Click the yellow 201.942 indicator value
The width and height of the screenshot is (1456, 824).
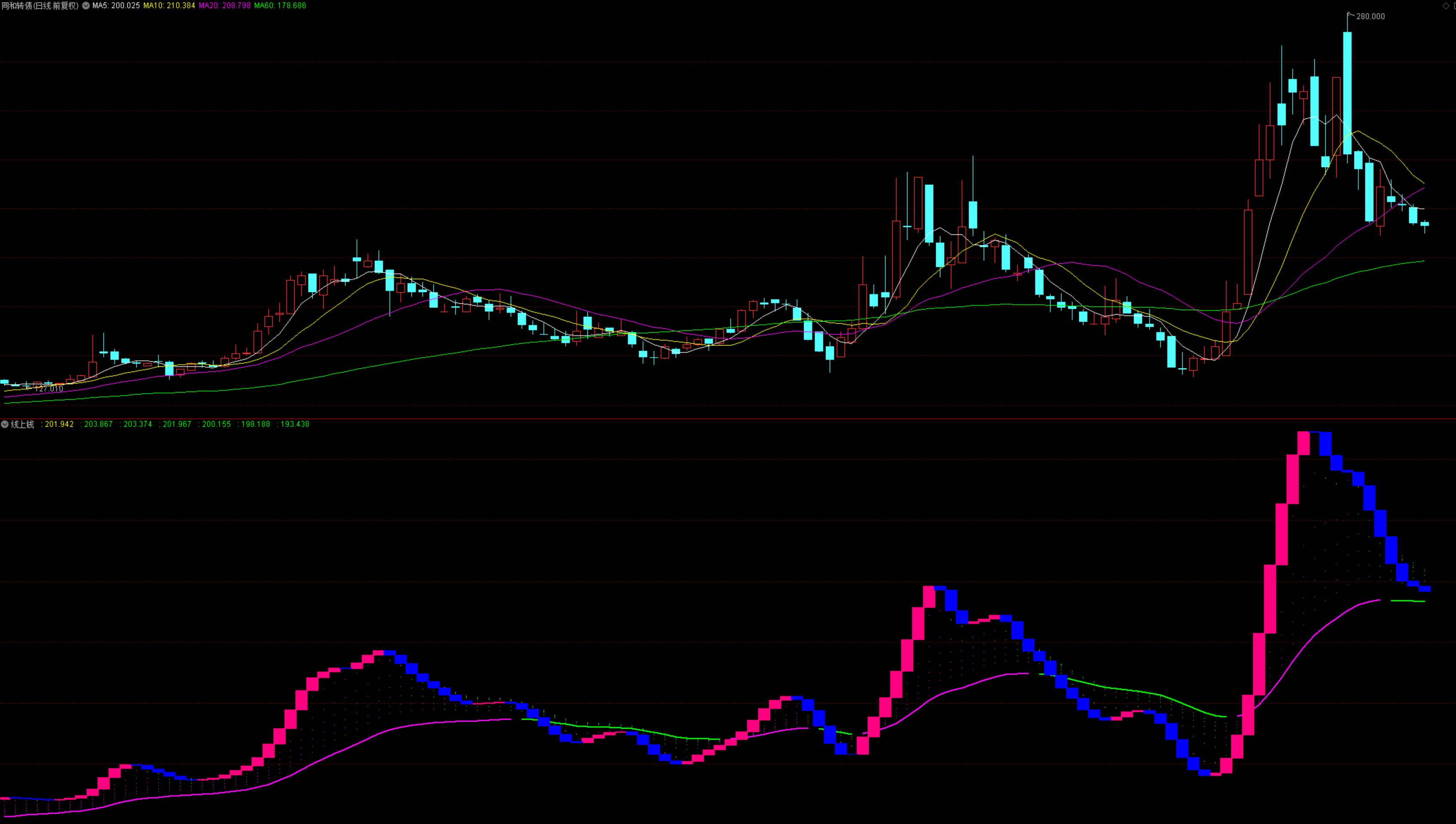[x=59, y=424]
